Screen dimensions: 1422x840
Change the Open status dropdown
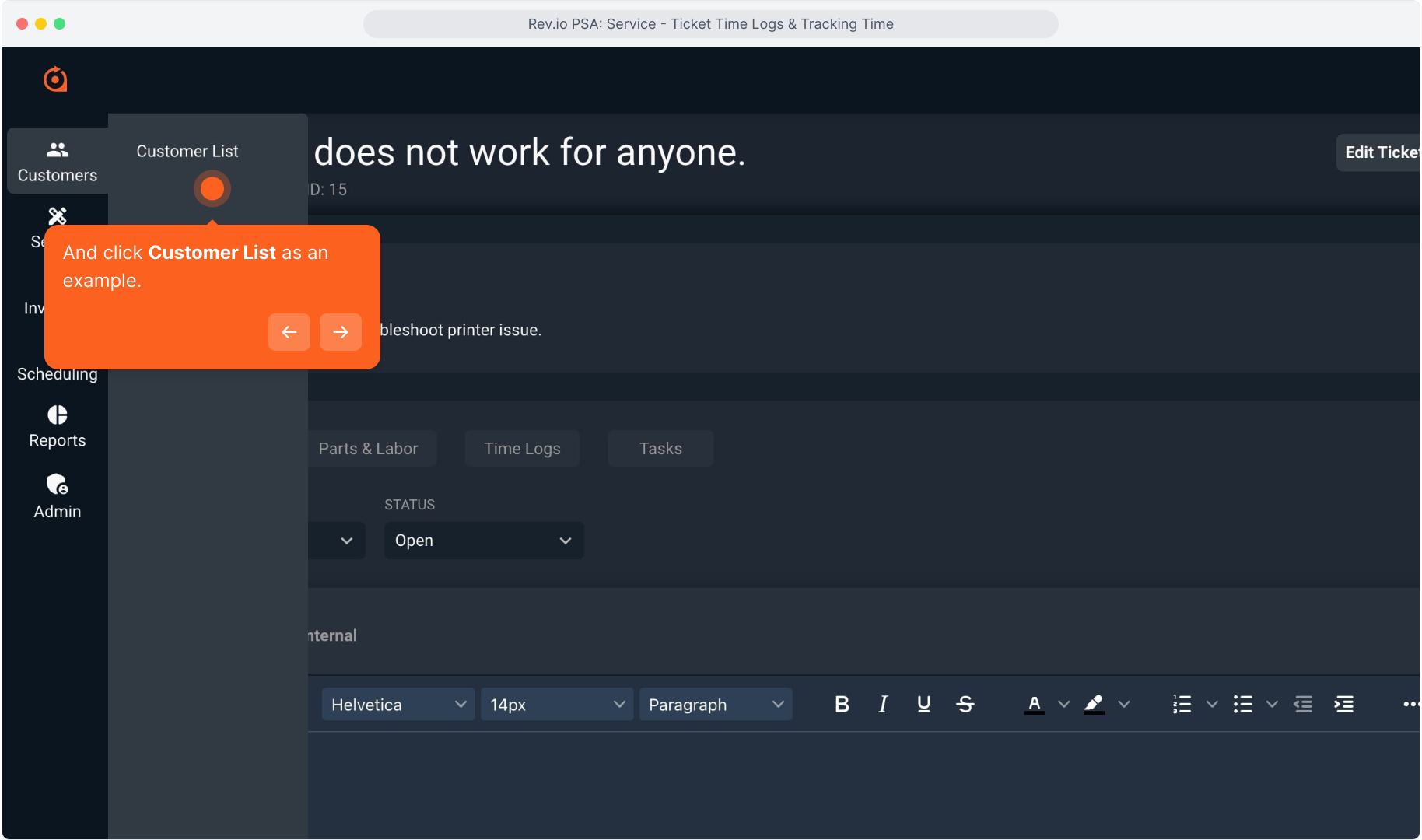click(483, 541)
